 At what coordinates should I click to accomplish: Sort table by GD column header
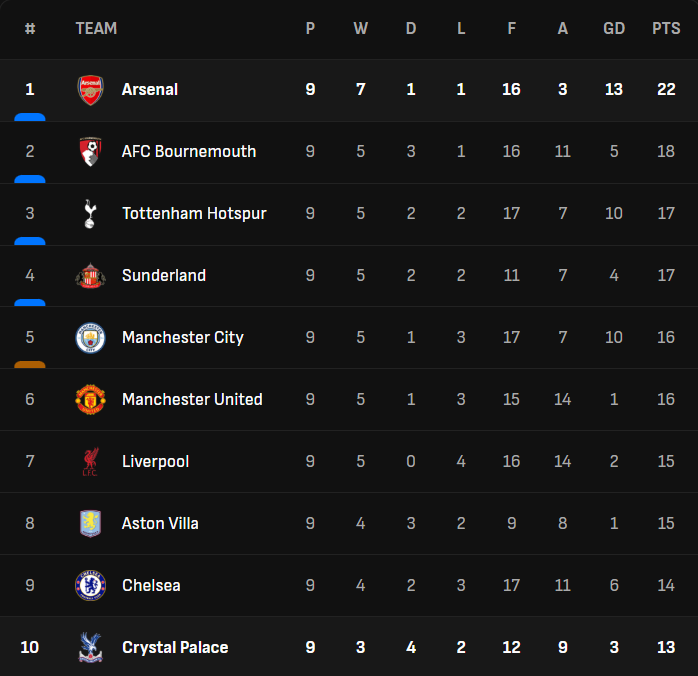coord(614,28)
